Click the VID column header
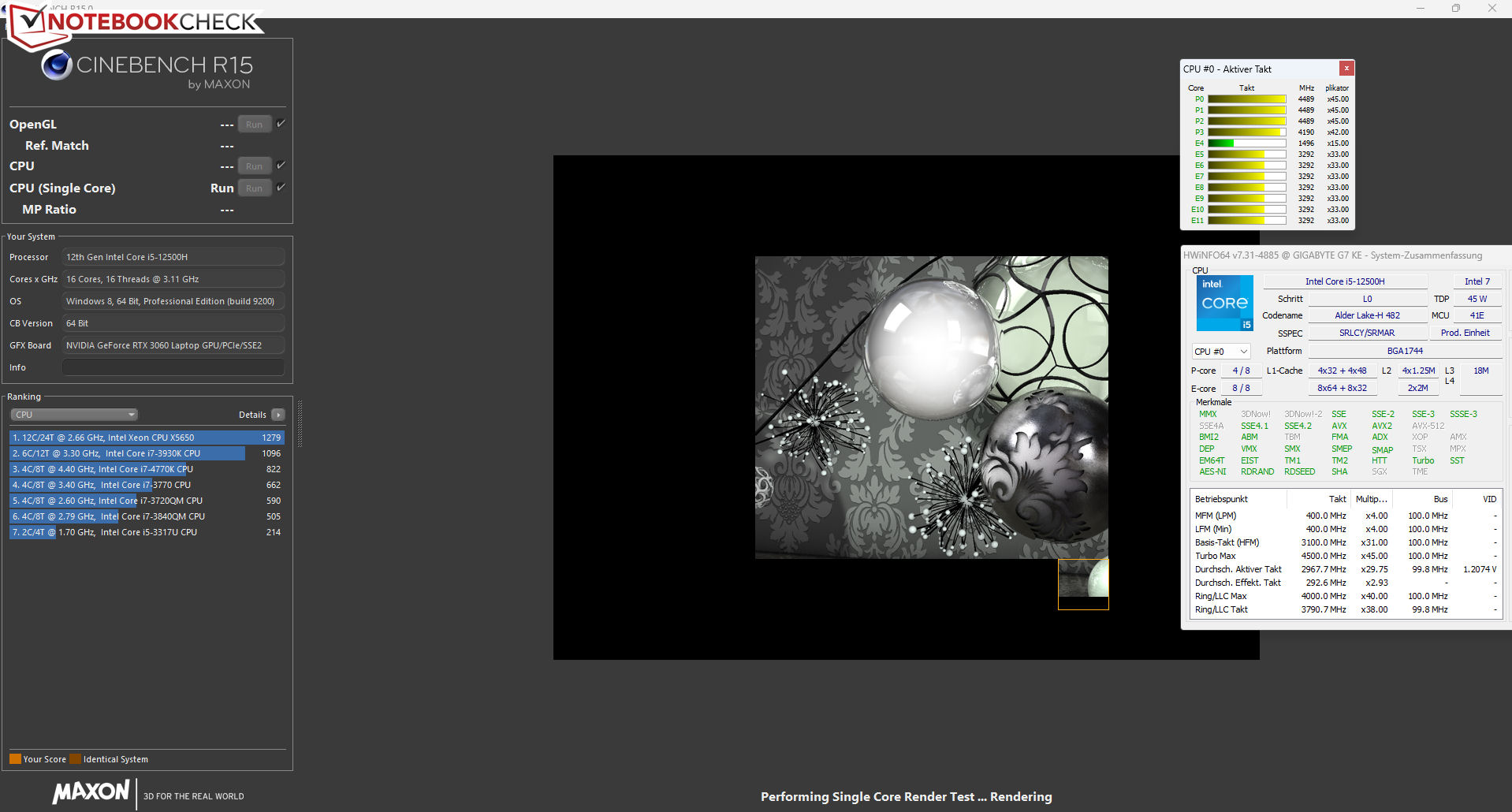Image resolution: width=1512 pixels, height=812 pixels. pos(1477,499)
